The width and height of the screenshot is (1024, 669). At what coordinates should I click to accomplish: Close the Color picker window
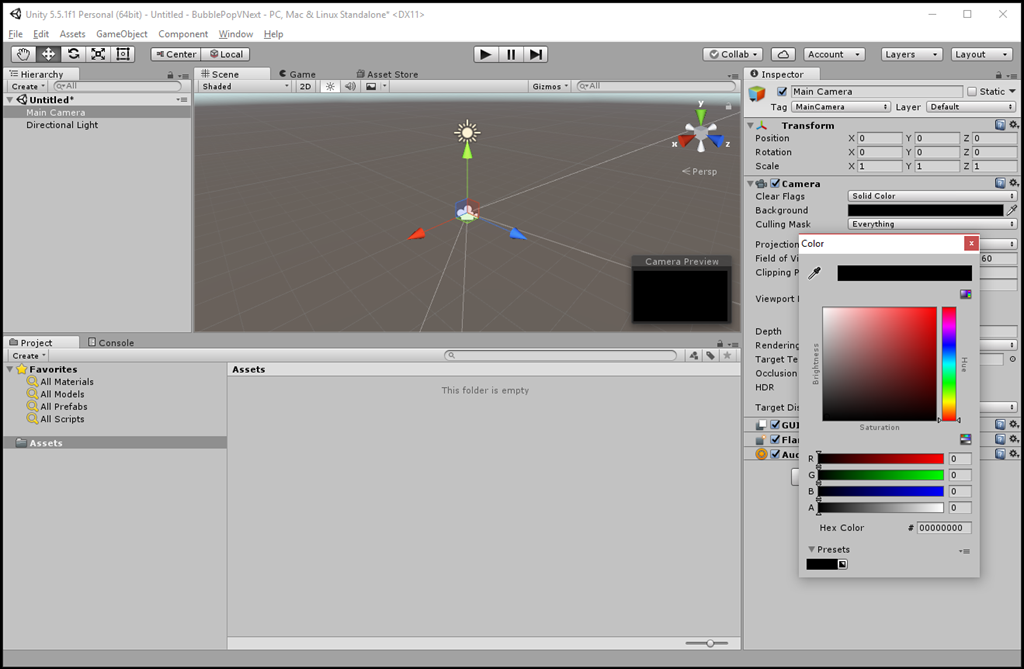click(971, 243)
